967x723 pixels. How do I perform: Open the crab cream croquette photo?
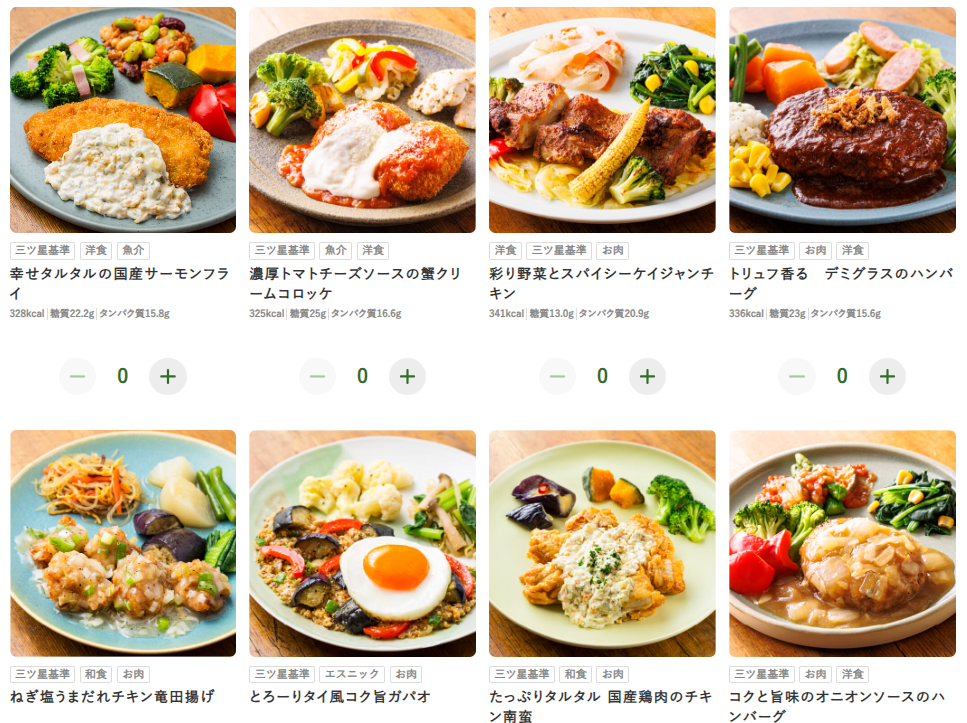tap(363, 120)
